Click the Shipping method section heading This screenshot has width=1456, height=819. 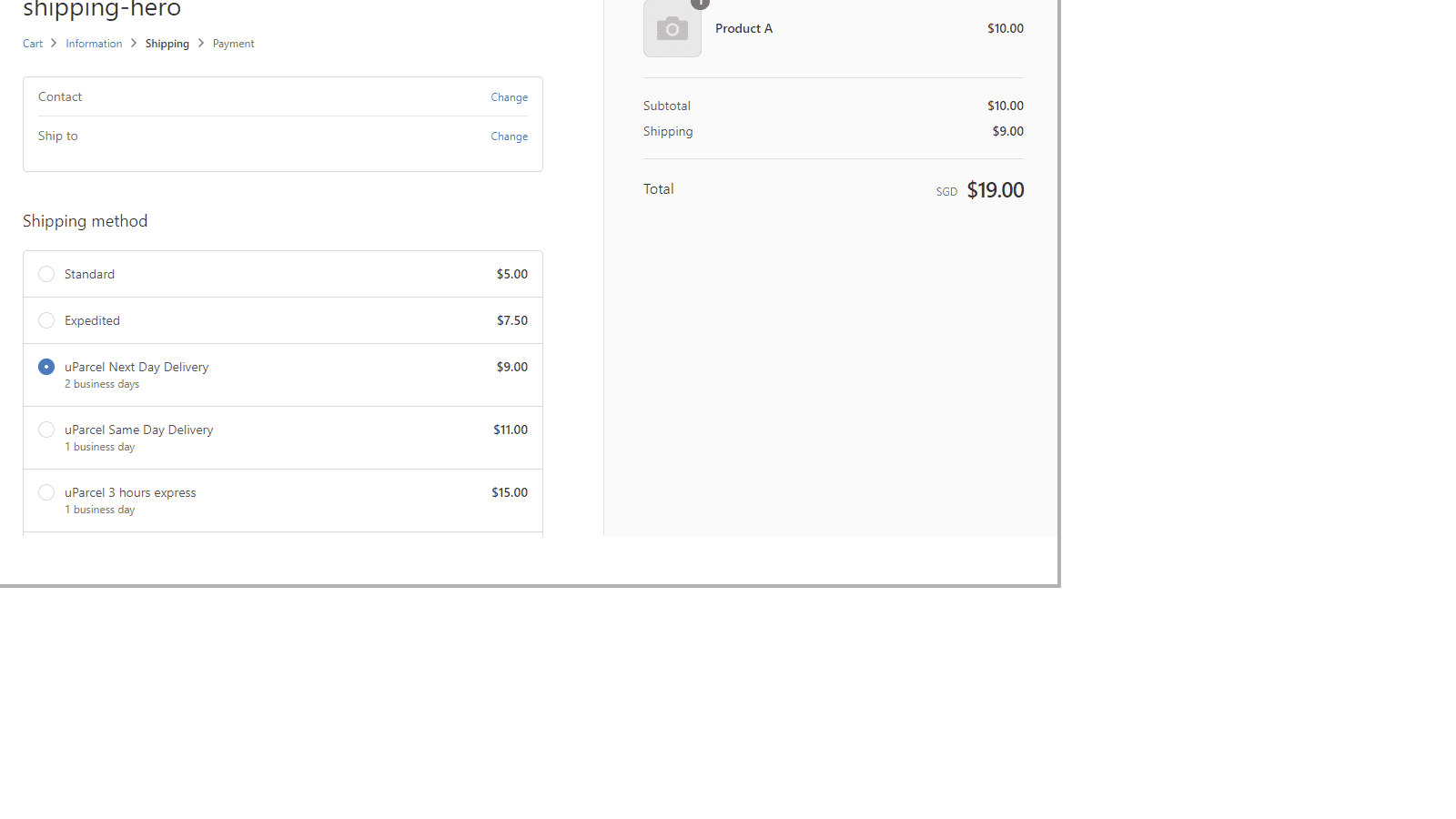coord(85,221)
